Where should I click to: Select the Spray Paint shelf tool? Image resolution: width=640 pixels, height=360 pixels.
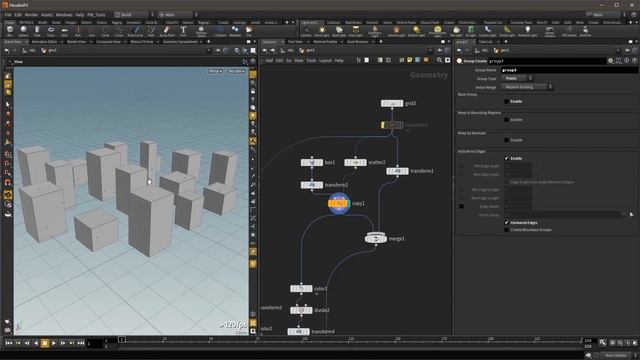[167, 31]
